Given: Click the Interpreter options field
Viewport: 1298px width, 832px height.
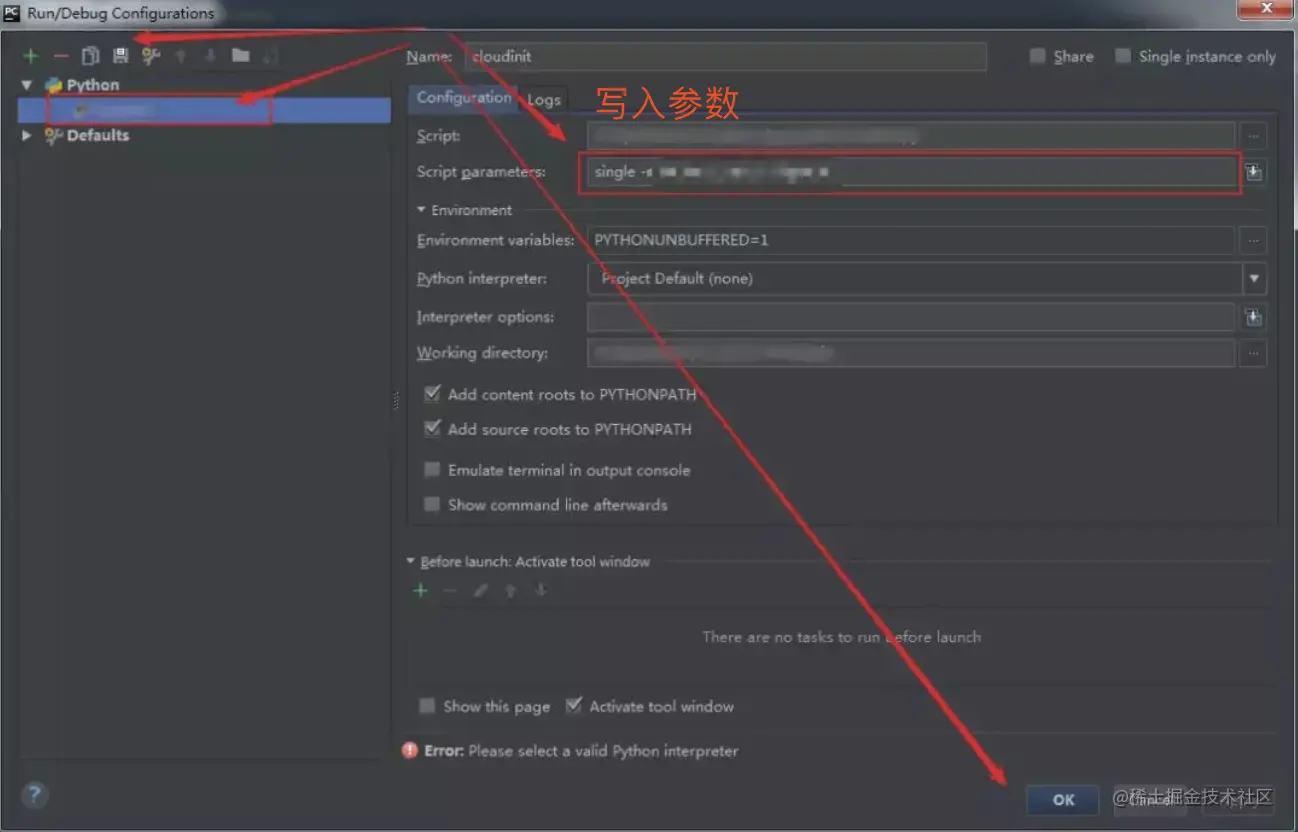Looking at the screenshot, I should [911, 318].
